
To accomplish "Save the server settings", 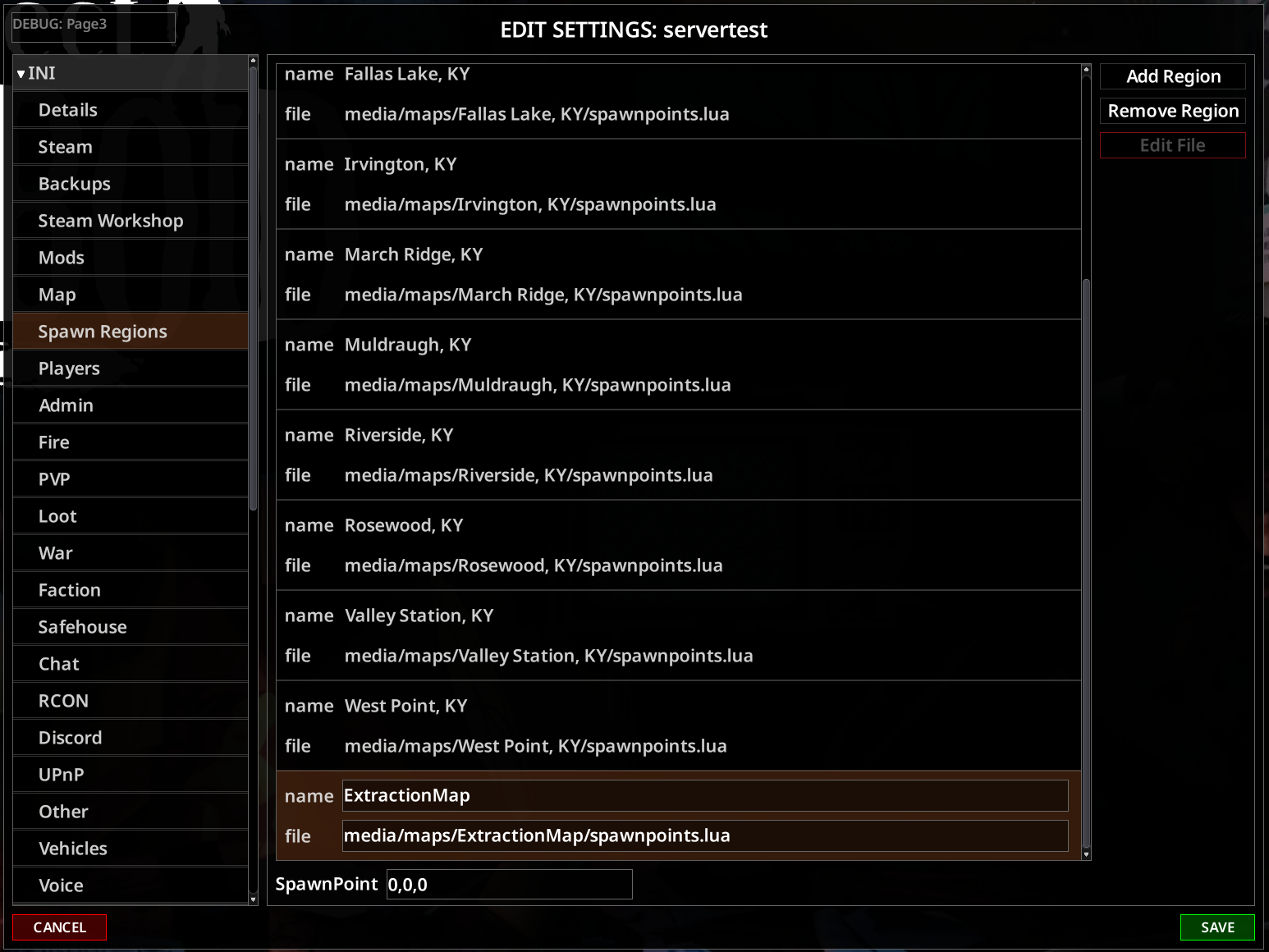I will pos(1217,927).
